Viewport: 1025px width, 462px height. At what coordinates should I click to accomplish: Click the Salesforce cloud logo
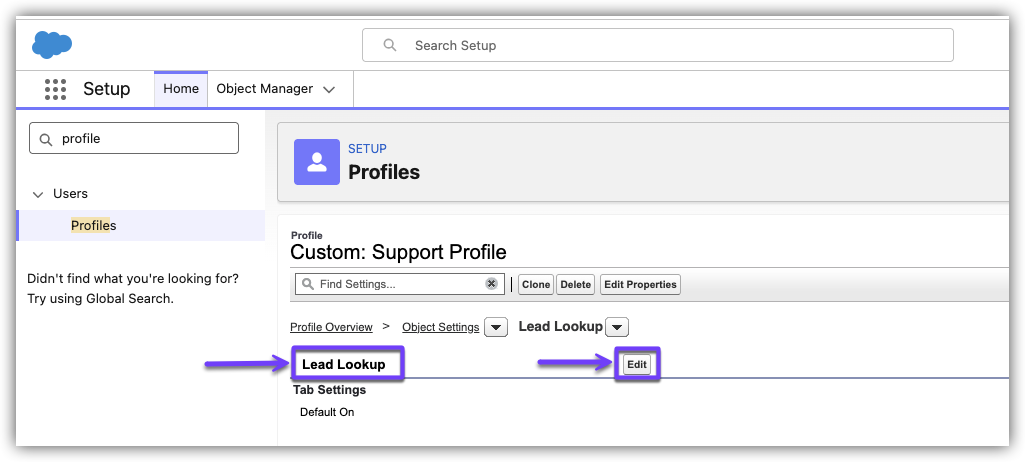52,45
